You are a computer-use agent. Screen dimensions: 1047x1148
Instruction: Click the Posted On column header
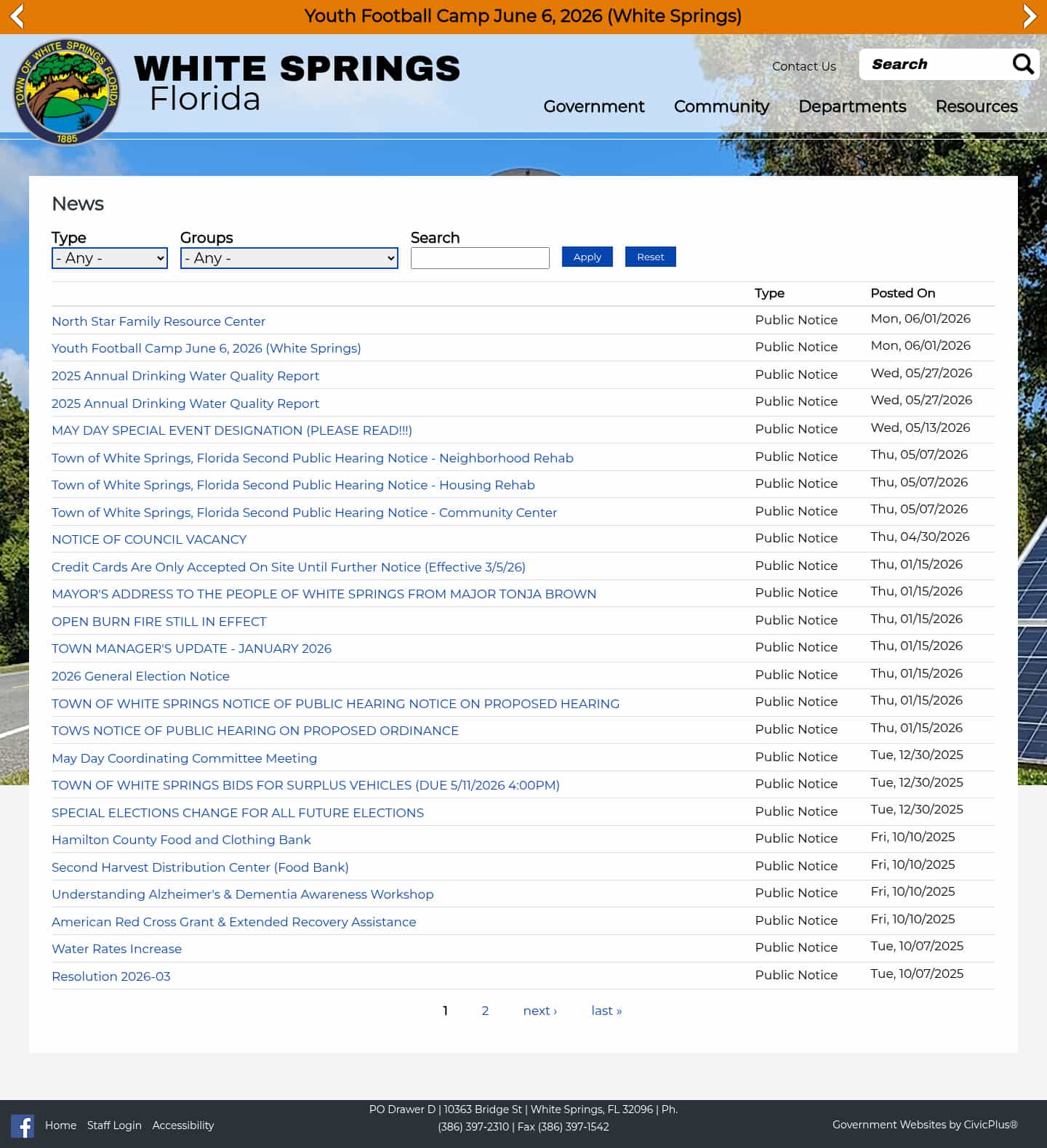pyautogui.click(x=902, y=293)
